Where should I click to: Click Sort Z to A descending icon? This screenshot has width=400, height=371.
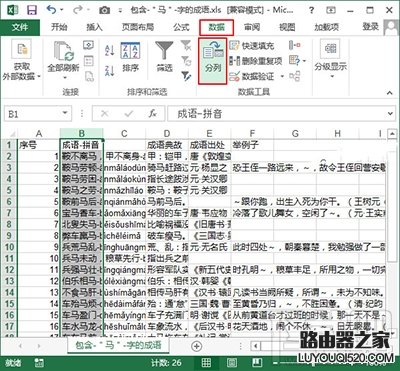point(110,71)
